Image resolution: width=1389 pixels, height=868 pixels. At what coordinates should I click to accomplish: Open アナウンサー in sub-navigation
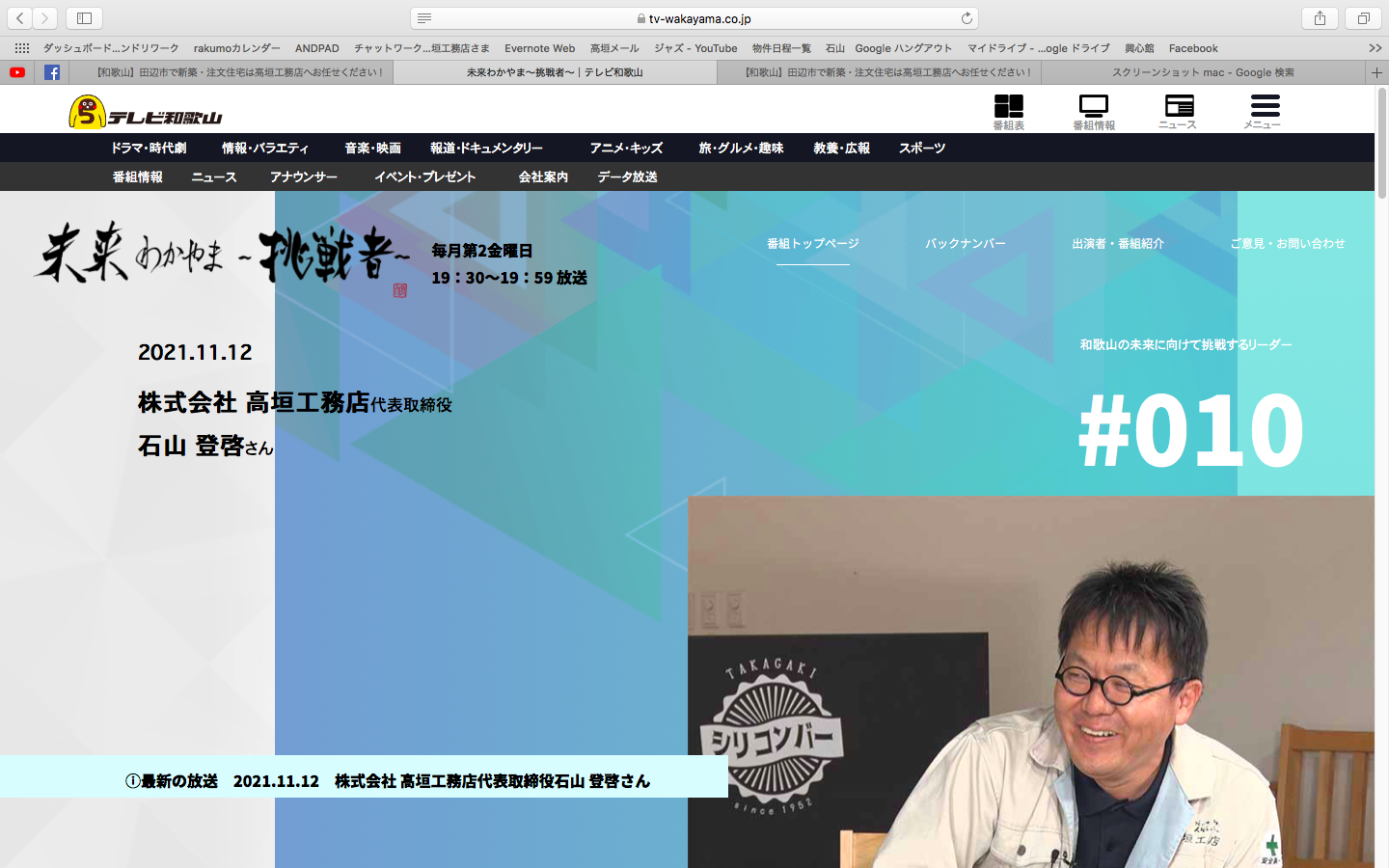[x=304, y=177]
